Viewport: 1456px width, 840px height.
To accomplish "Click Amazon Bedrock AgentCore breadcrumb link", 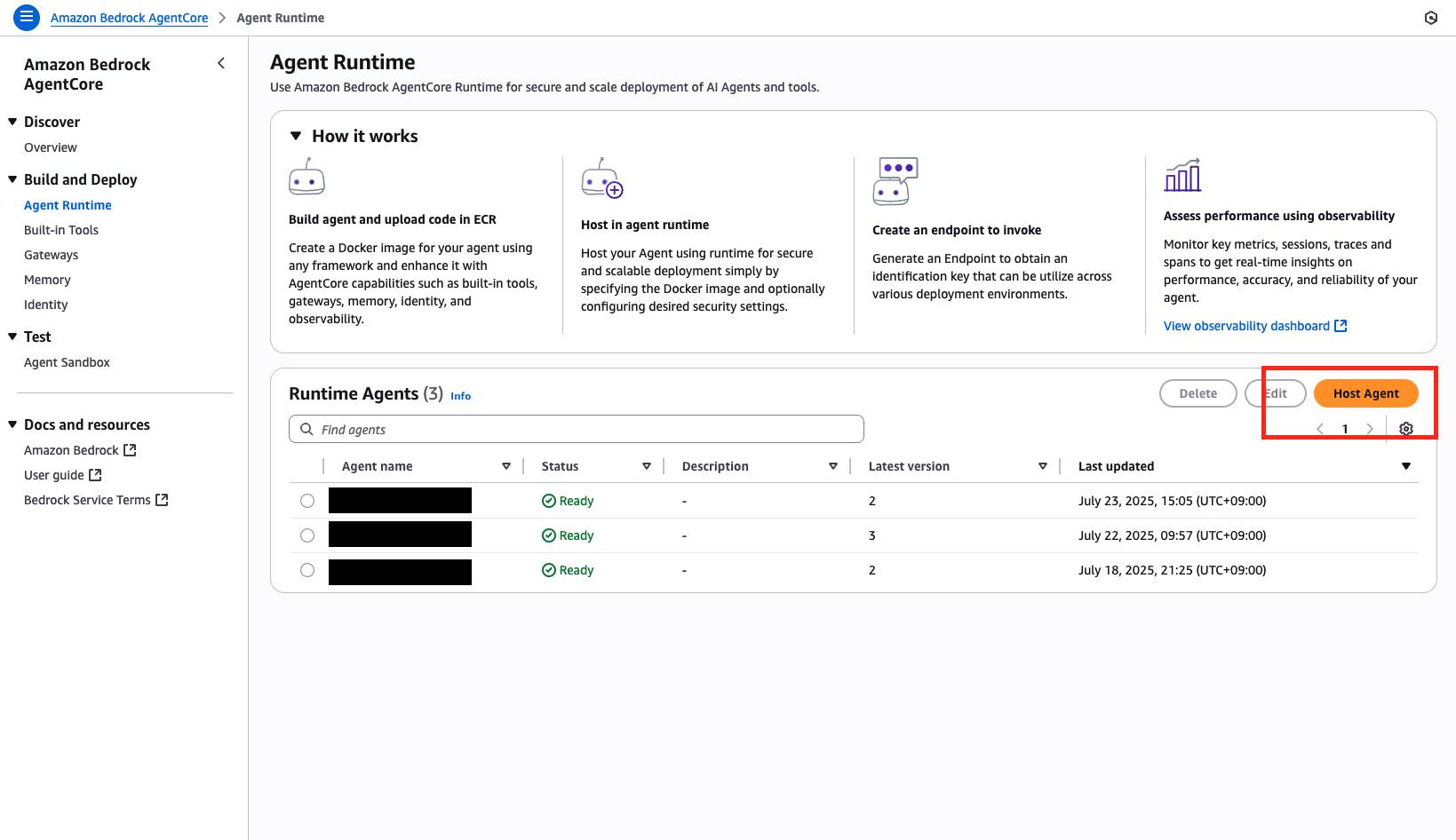I will click(129, 18).
